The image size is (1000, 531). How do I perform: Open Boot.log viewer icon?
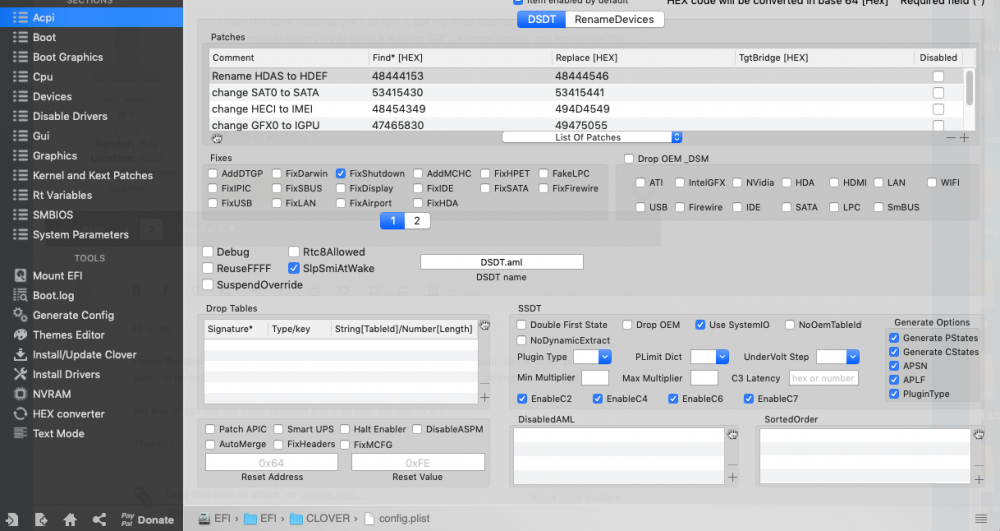[x=20, y=295]
